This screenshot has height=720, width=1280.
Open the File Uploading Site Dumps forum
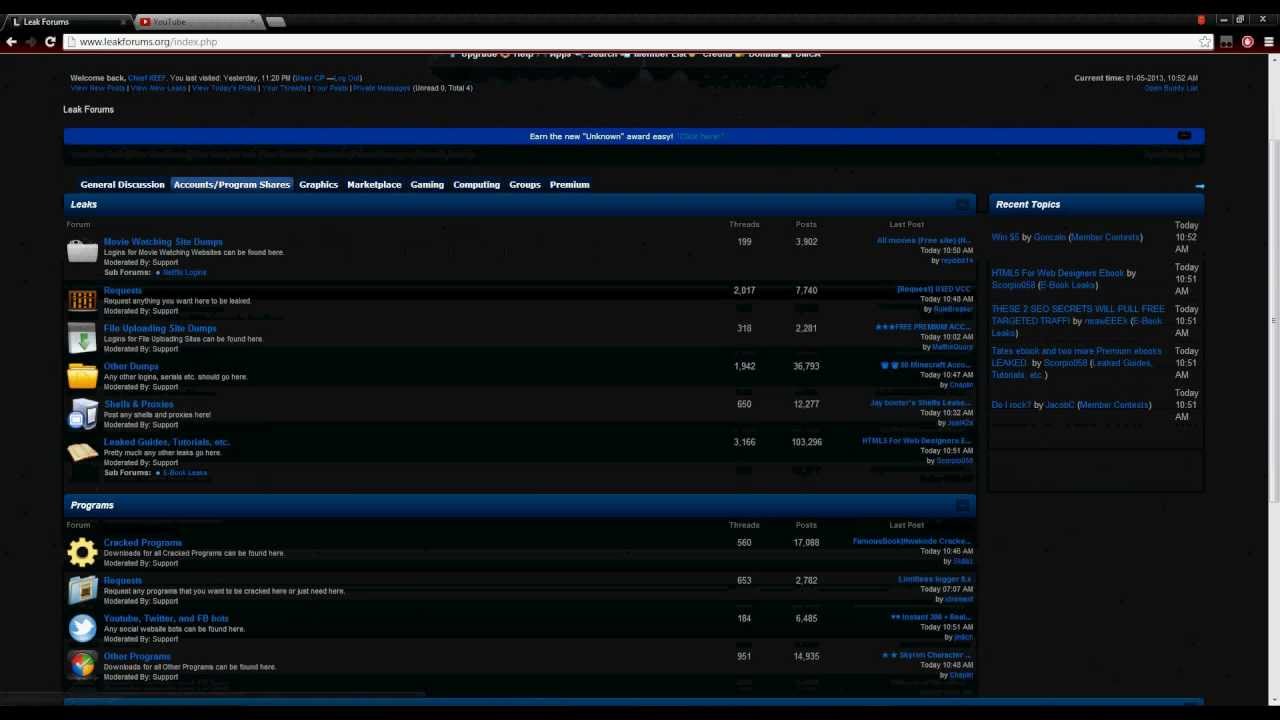click(x=160, y=328)
